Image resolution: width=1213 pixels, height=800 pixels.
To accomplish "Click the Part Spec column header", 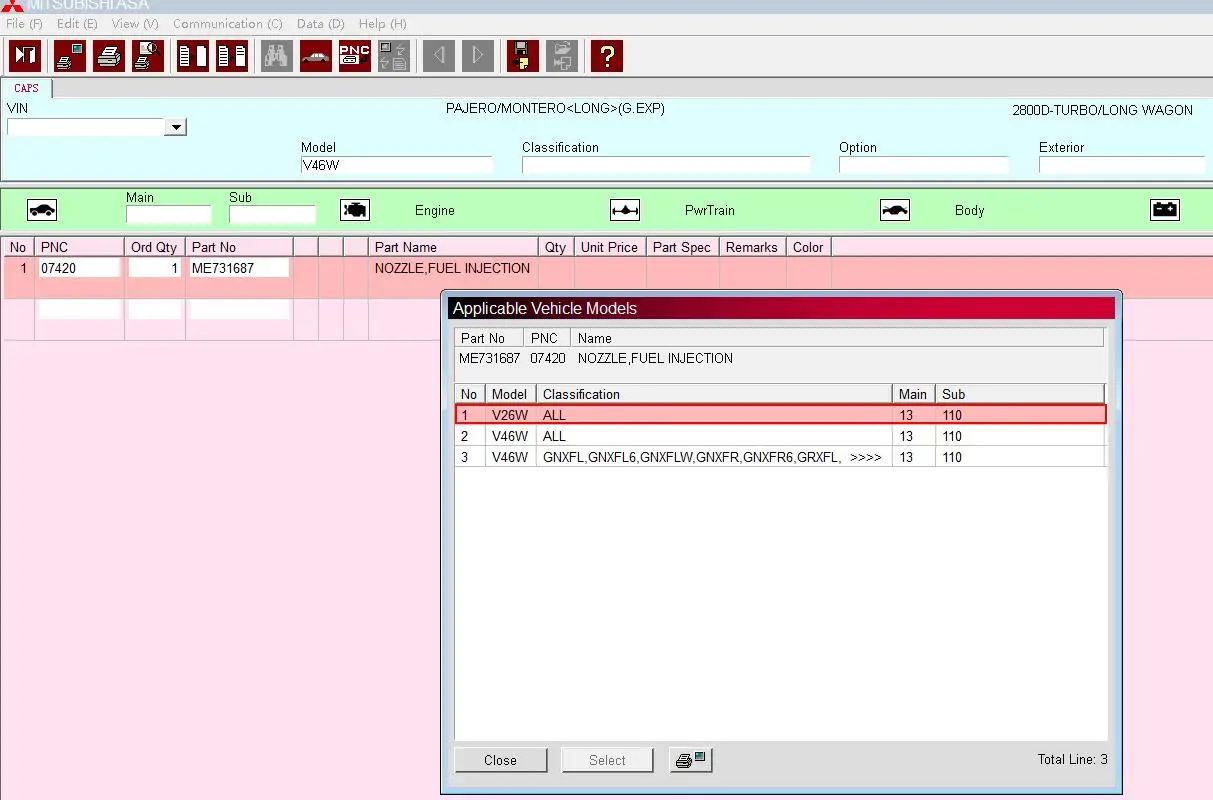I will coord(682,247).
